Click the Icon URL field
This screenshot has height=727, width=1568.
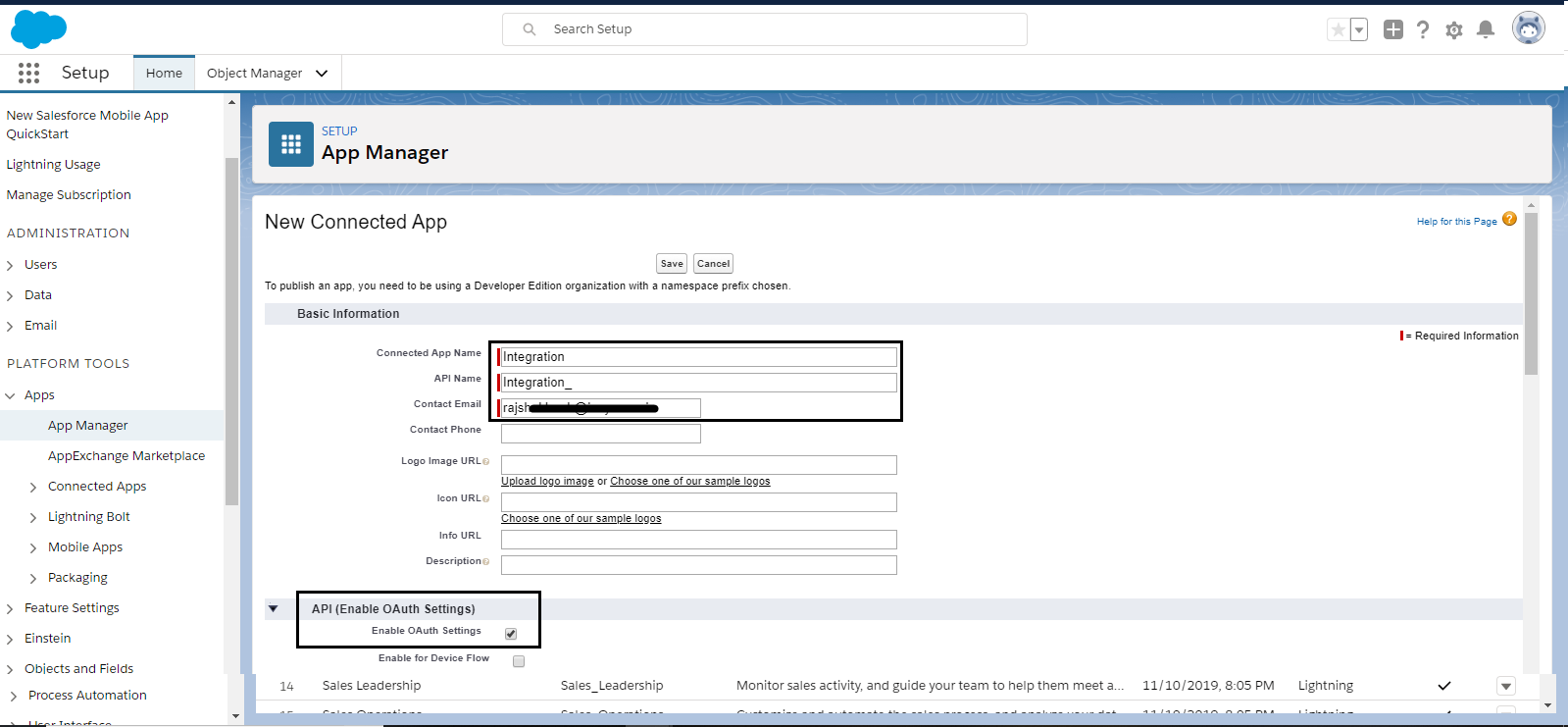pyautogui.click(x=699, y=502)
